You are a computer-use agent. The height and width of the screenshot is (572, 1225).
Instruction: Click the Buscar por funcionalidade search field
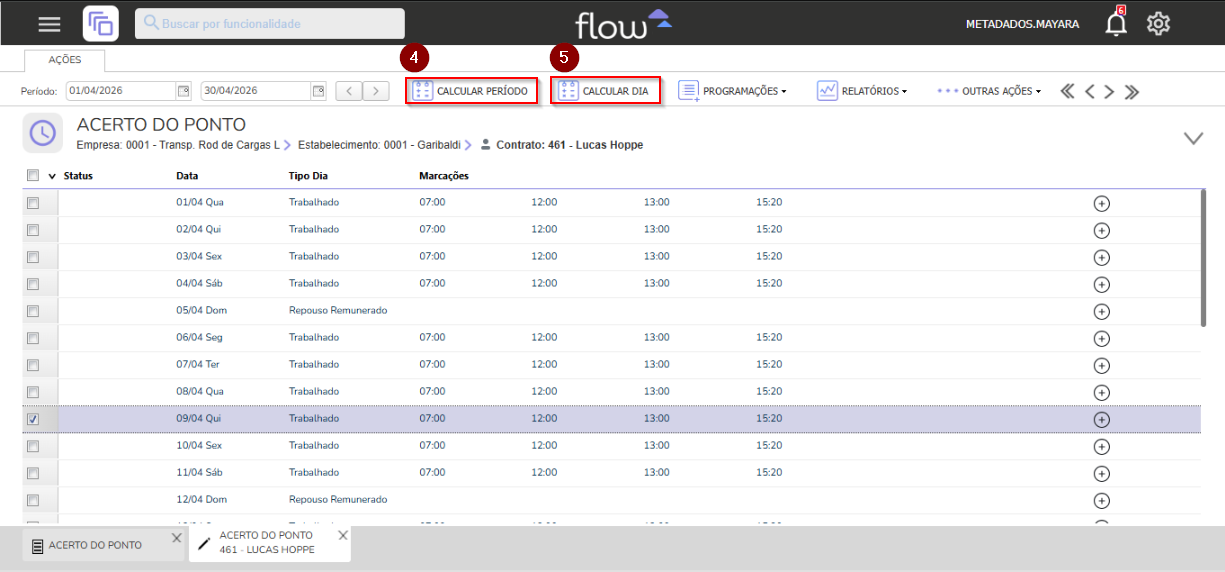pos(270,23)
